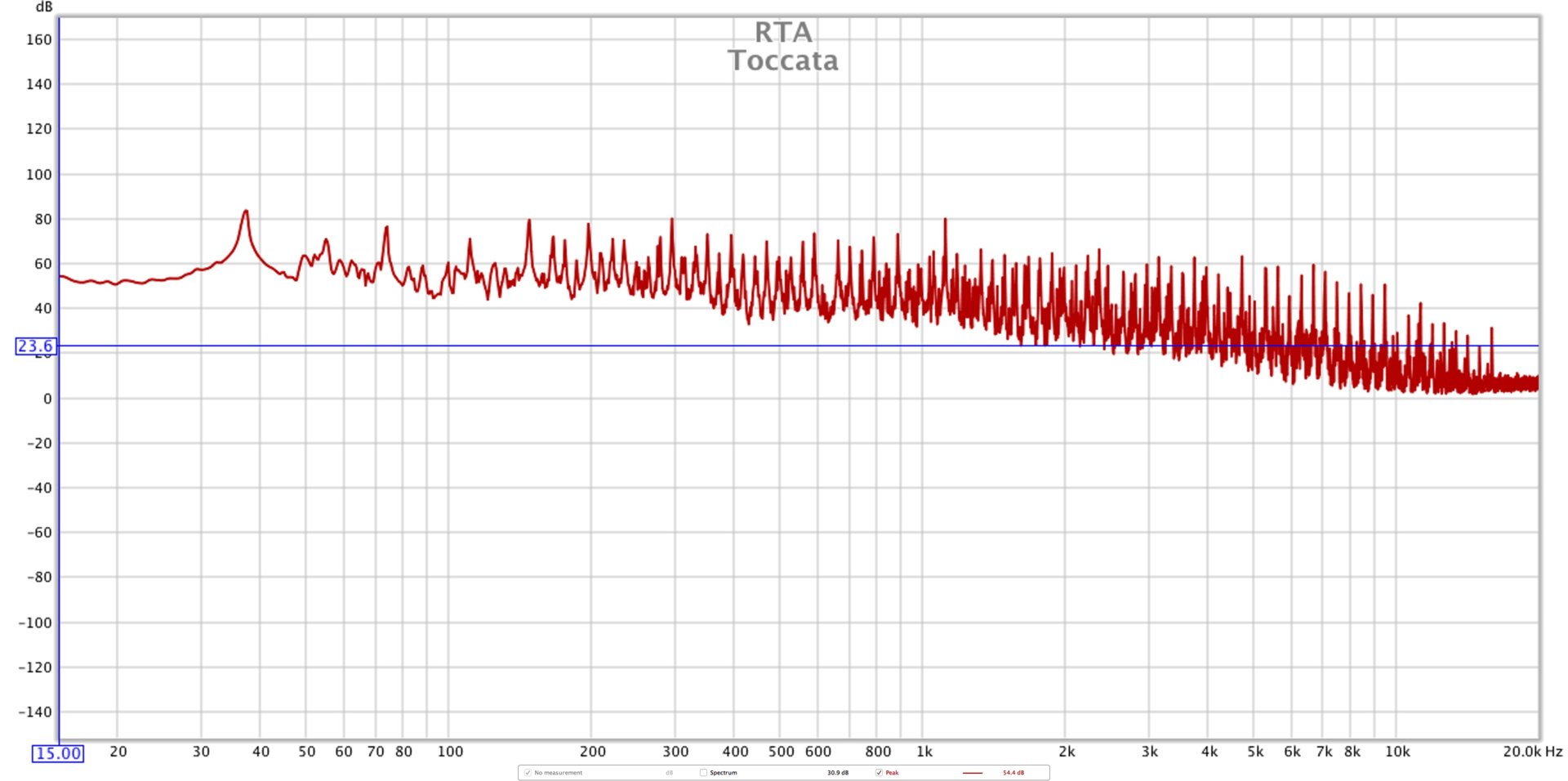Viewport: 1568px width, 781px height.
Task: Click the Spectrum legend label
Action: coord(724,772)
